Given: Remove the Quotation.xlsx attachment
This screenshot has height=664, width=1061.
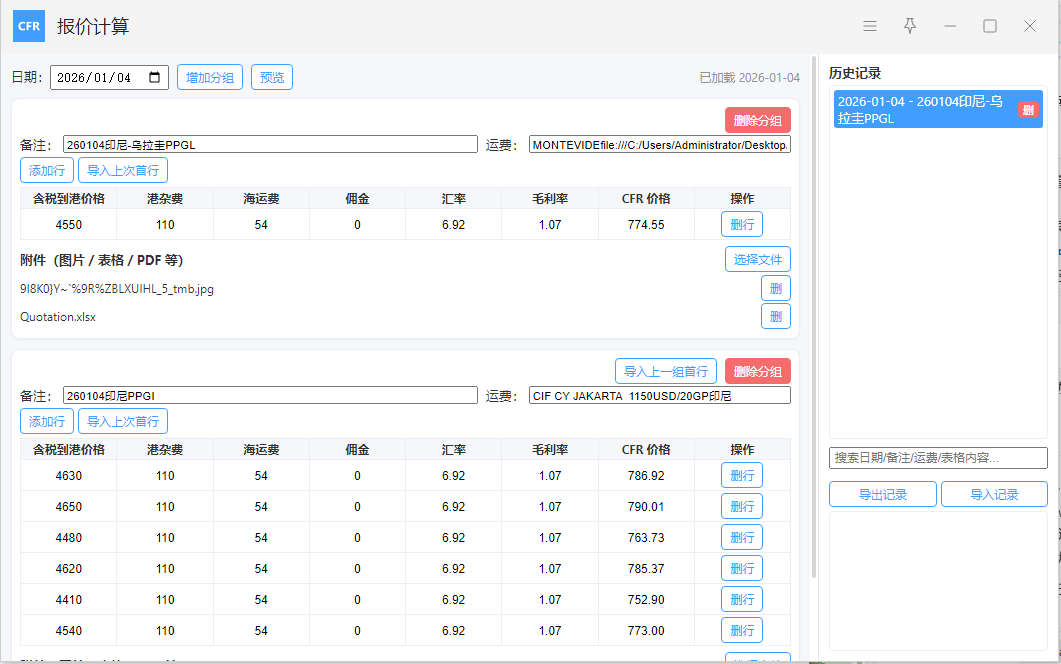Looking at the screenshot, I should tap(775, 317).
